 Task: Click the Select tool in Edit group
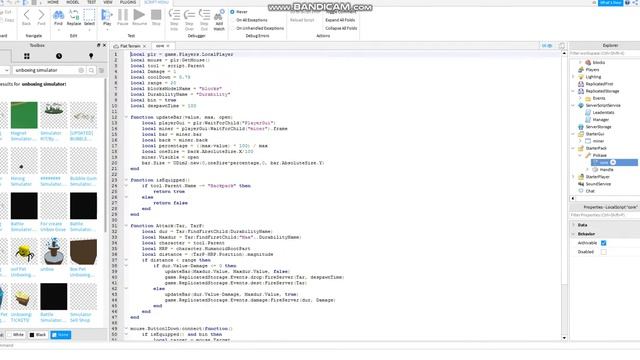tap(89, 18)
